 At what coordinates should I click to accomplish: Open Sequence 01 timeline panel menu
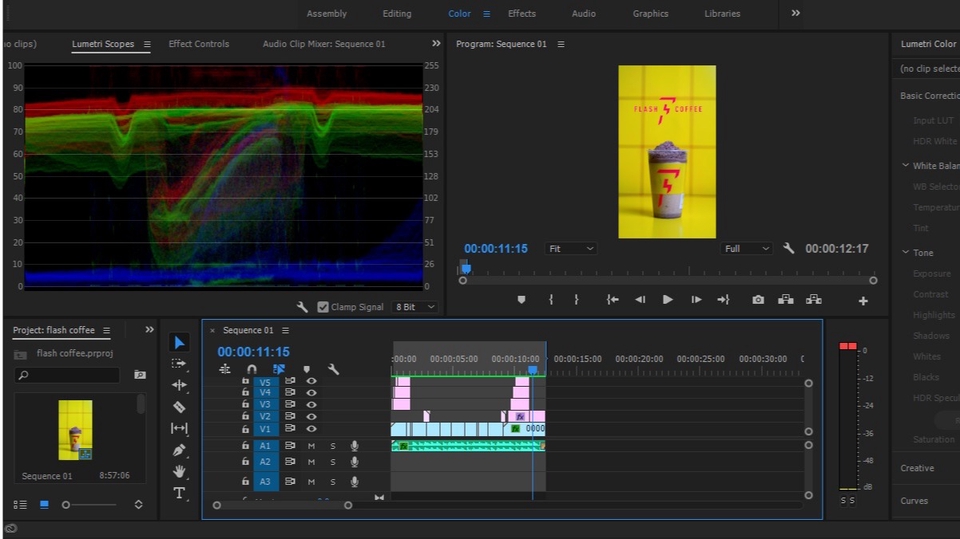(285, 330)
